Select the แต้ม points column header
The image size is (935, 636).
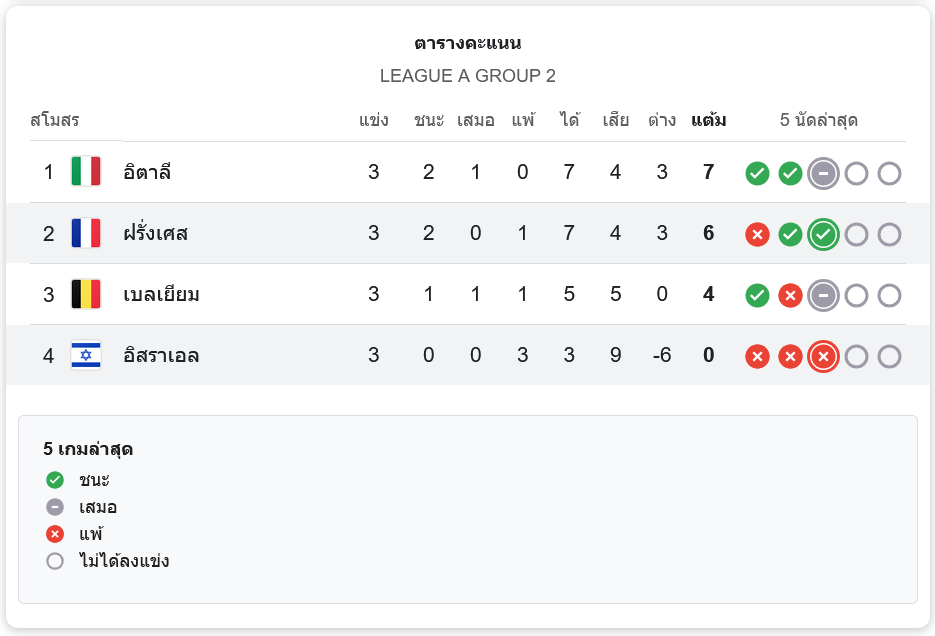(x=708, y=121)
